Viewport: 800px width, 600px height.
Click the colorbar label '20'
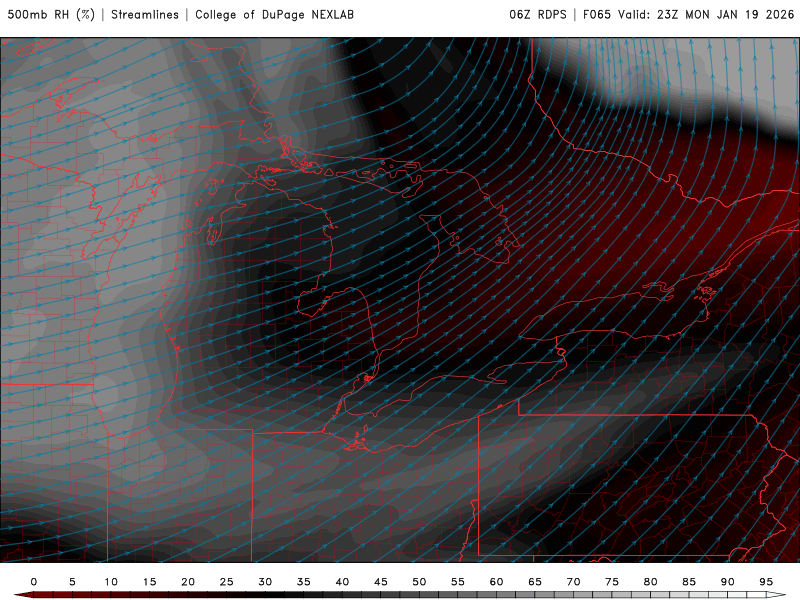click(x=188, y=582)
